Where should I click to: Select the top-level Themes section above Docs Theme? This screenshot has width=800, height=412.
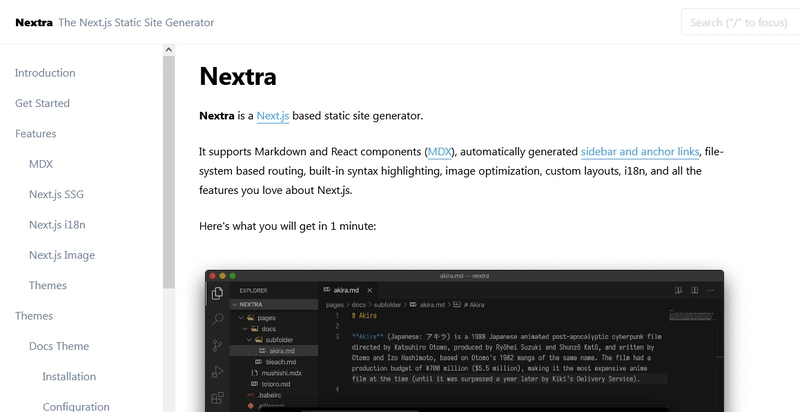tap(34, 316)
